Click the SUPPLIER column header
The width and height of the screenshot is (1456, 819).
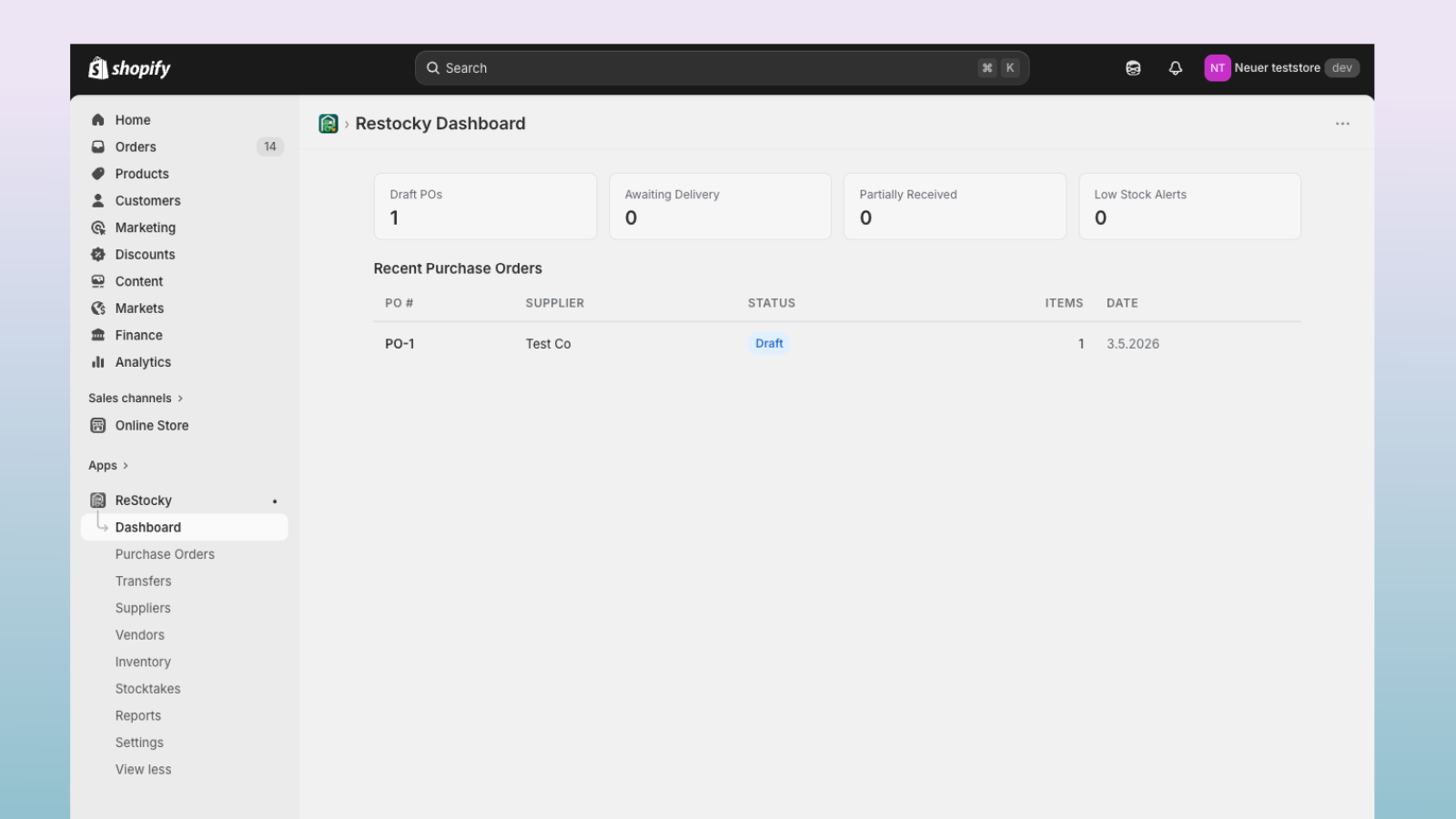pyautogui.click(x=555, y=303)
